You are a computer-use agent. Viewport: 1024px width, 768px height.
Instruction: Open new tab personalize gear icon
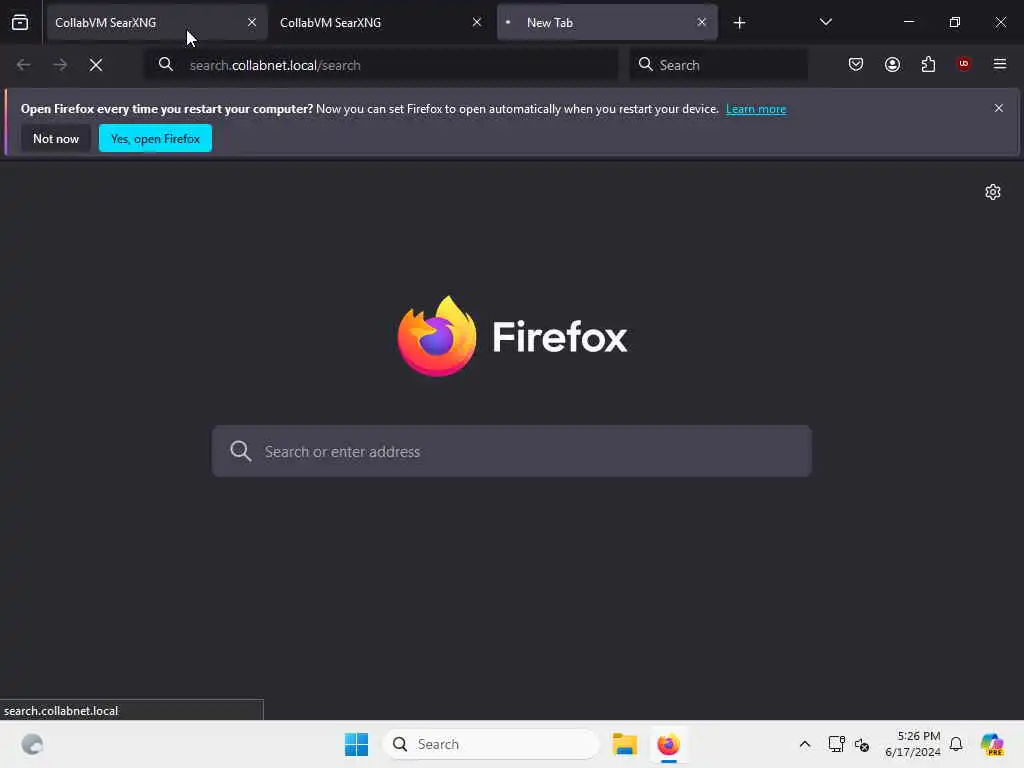tap(993, 192)
